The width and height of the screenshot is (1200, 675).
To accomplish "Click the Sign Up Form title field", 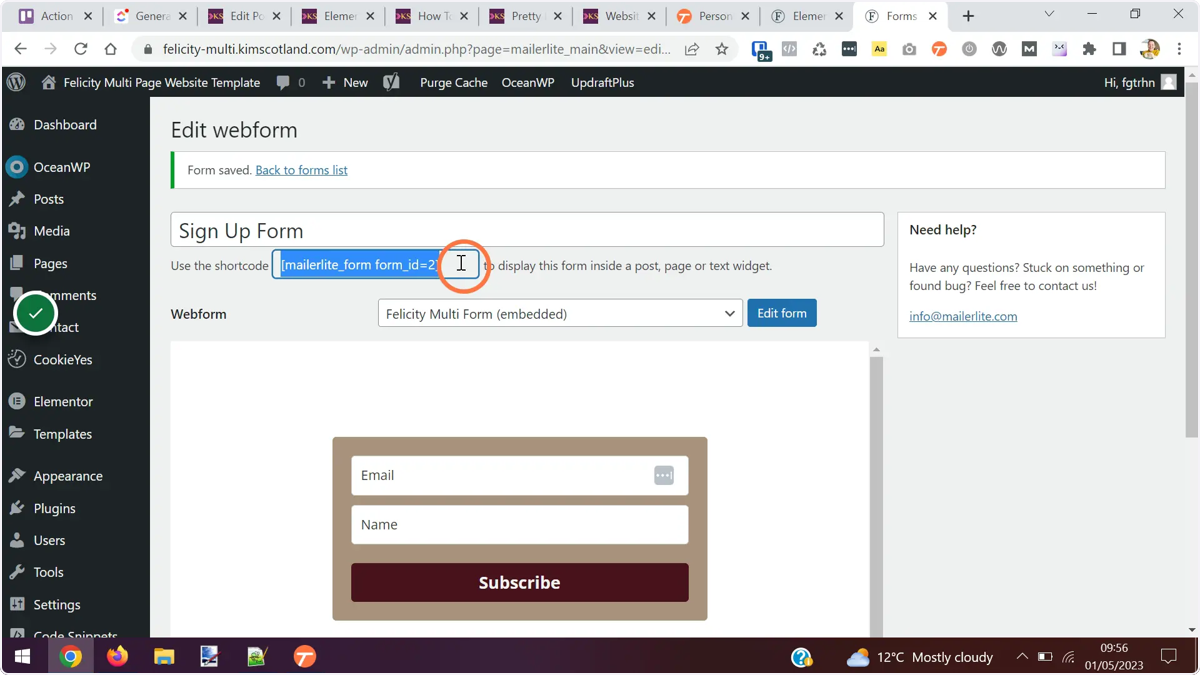I will (527, 230).
